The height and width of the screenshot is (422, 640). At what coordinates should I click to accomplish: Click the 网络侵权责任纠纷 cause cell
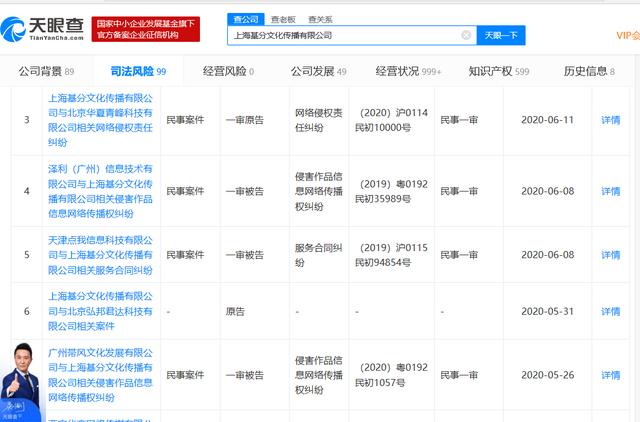pyautogui.click(x=318, y=120)
